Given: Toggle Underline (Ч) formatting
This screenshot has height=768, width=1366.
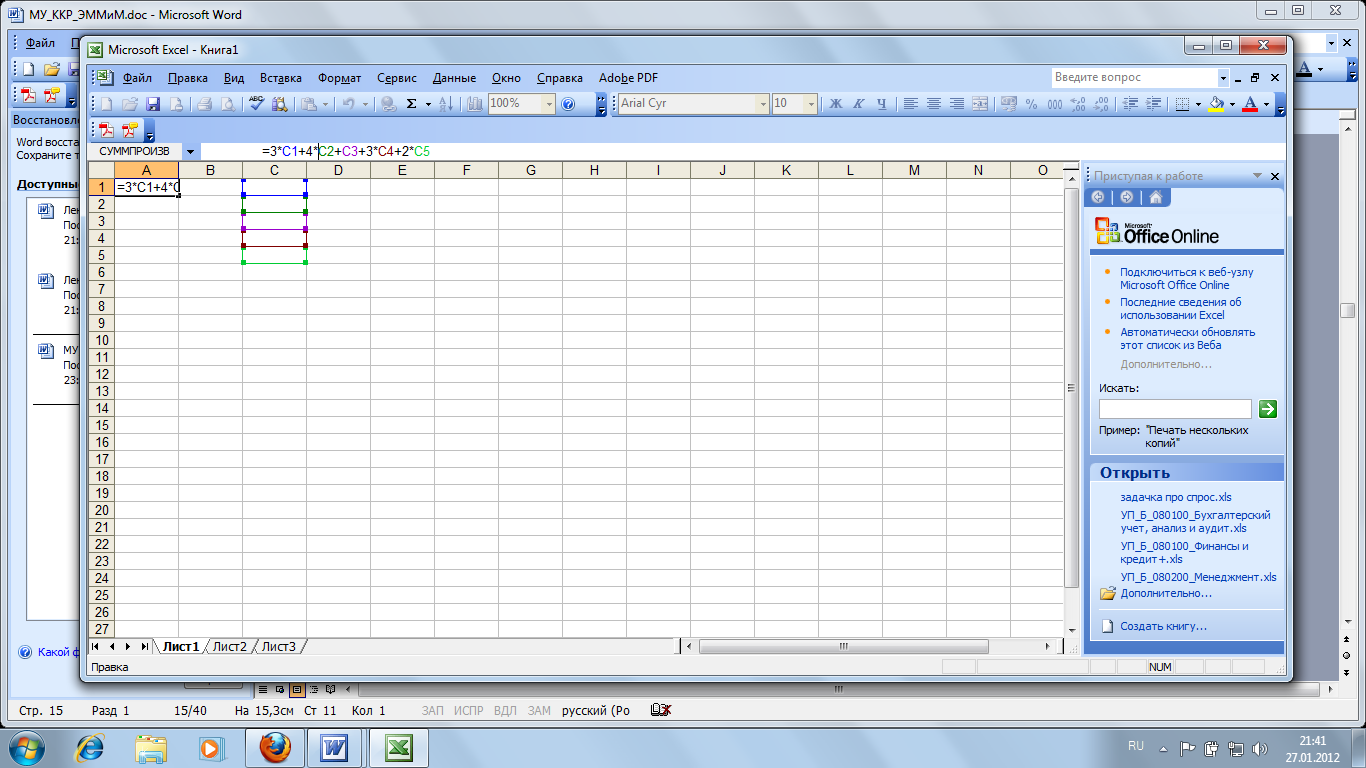Looking at the screenshot, I should tap(881, 103).
